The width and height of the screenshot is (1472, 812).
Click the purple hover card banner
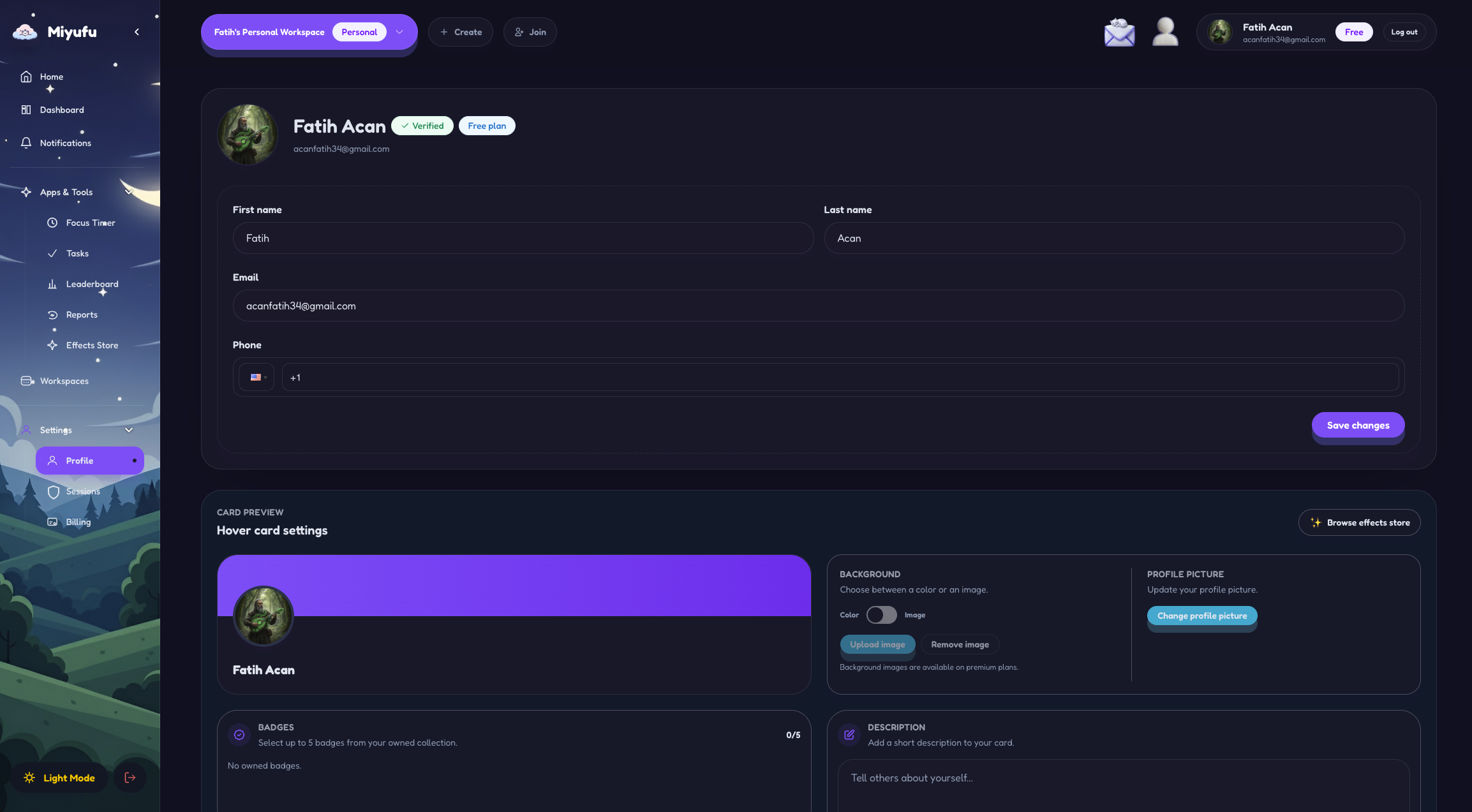(x=514, y=586)
